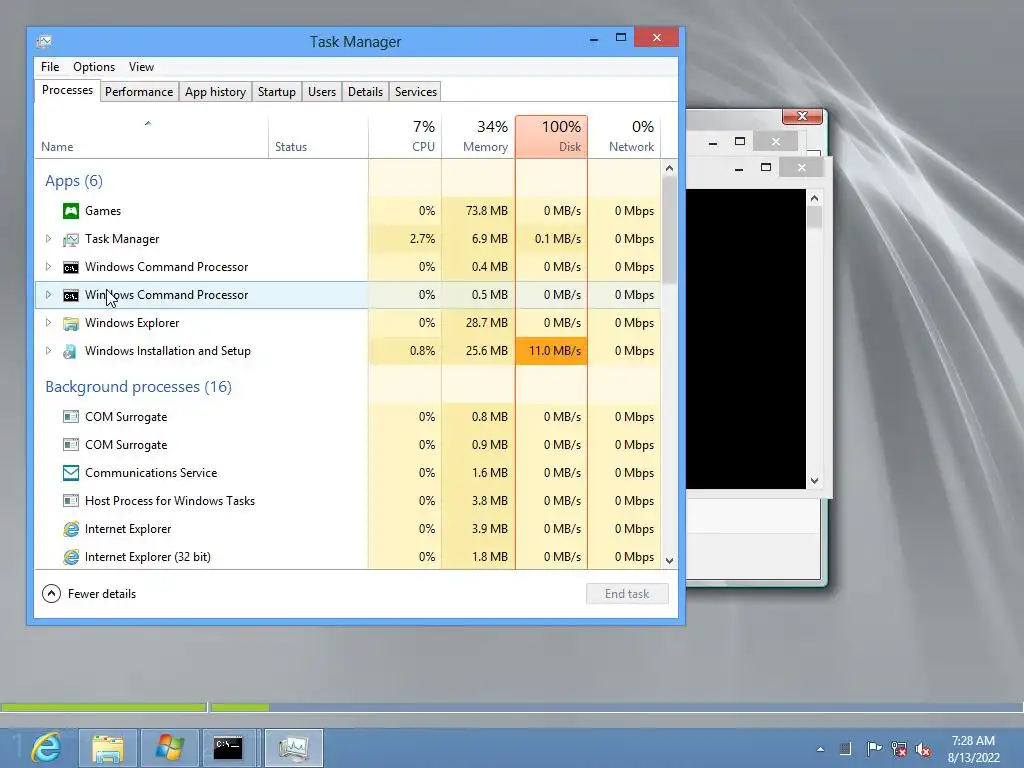Click the Apps (6) group header
Screen dimensions: 1024x768
(74, 181)
